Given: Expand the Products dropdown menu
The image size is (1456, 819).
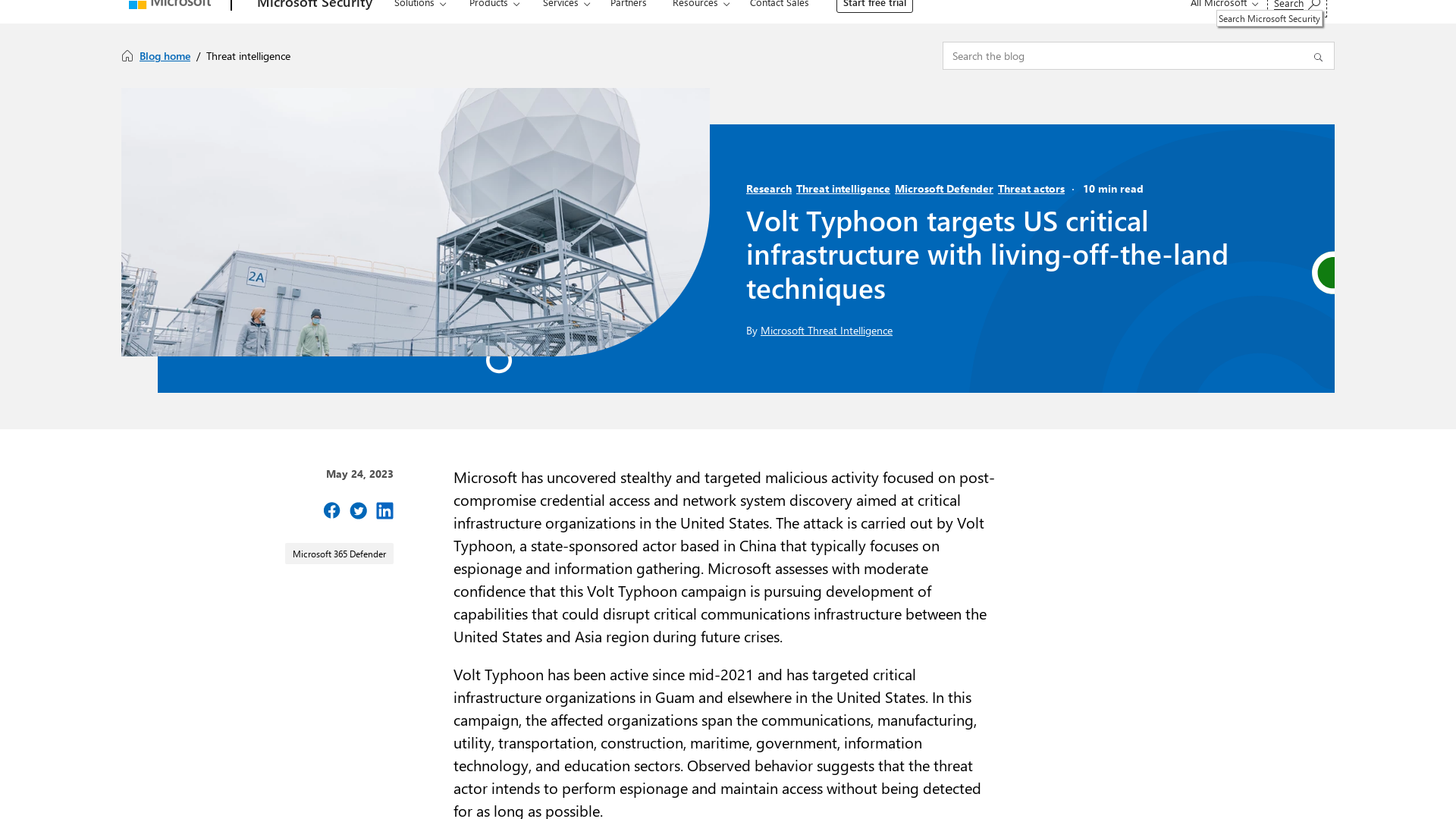Looking at the screenshot, I should 494,5.
